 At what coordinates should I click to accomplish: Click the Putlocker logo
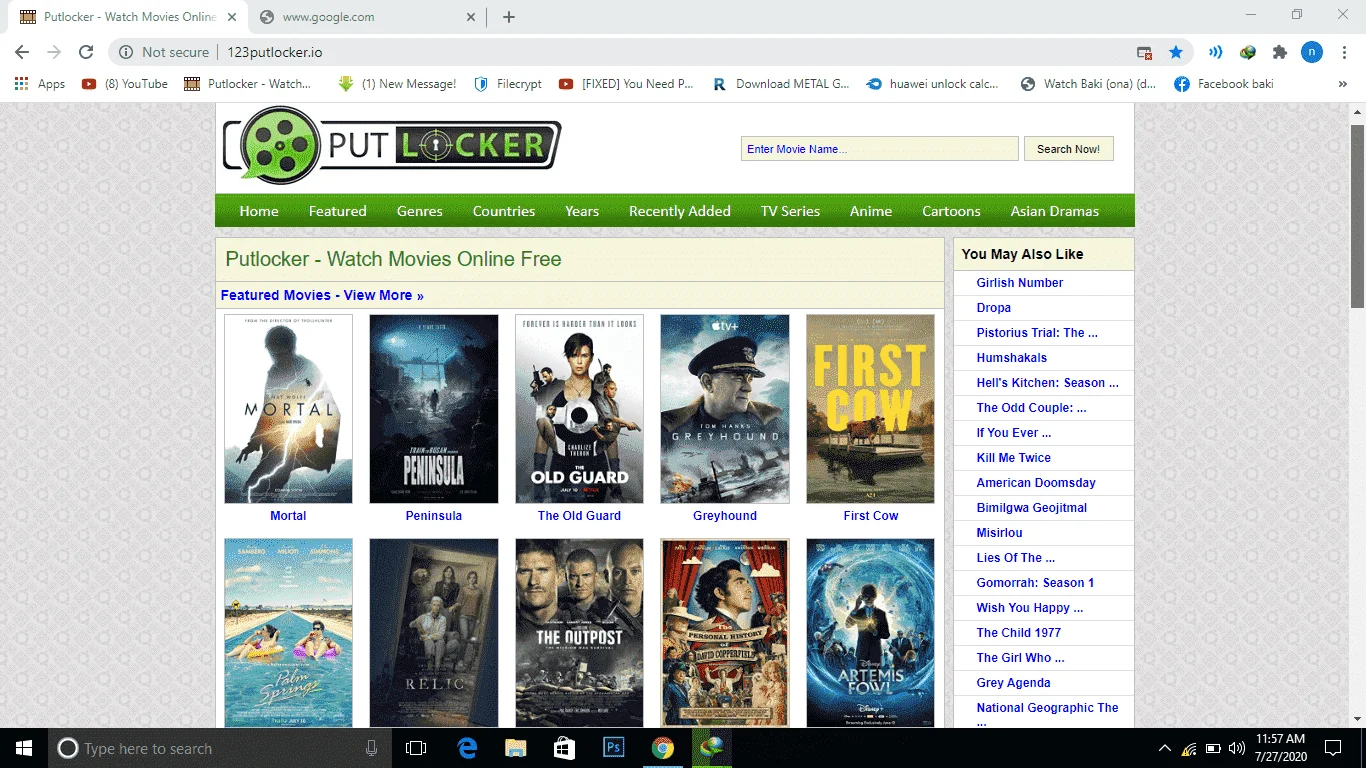pyautogui.click(x=392, y=146)
